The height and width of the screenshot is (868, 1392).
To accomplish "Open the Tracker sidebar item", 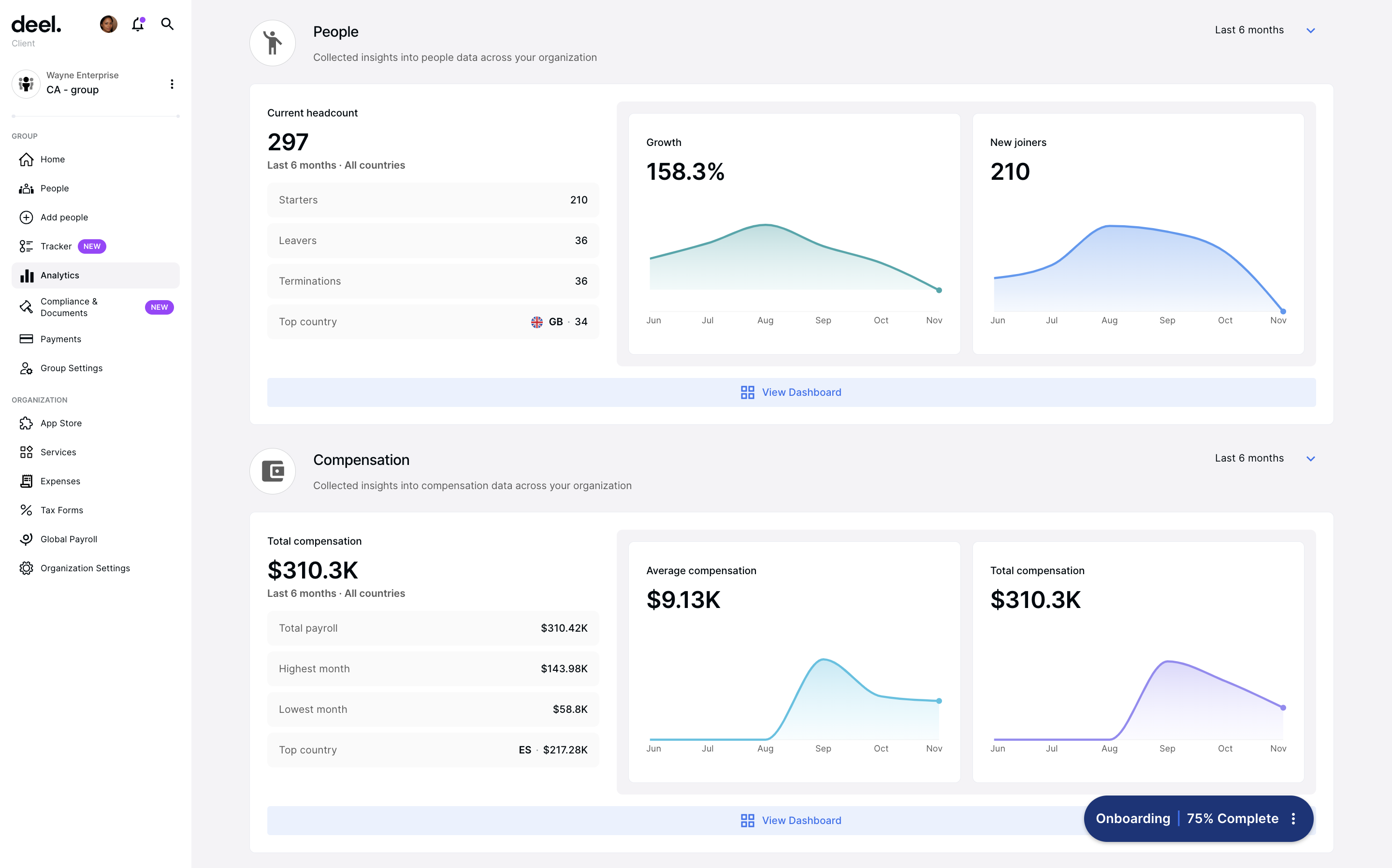I will (x=56, y=246).
